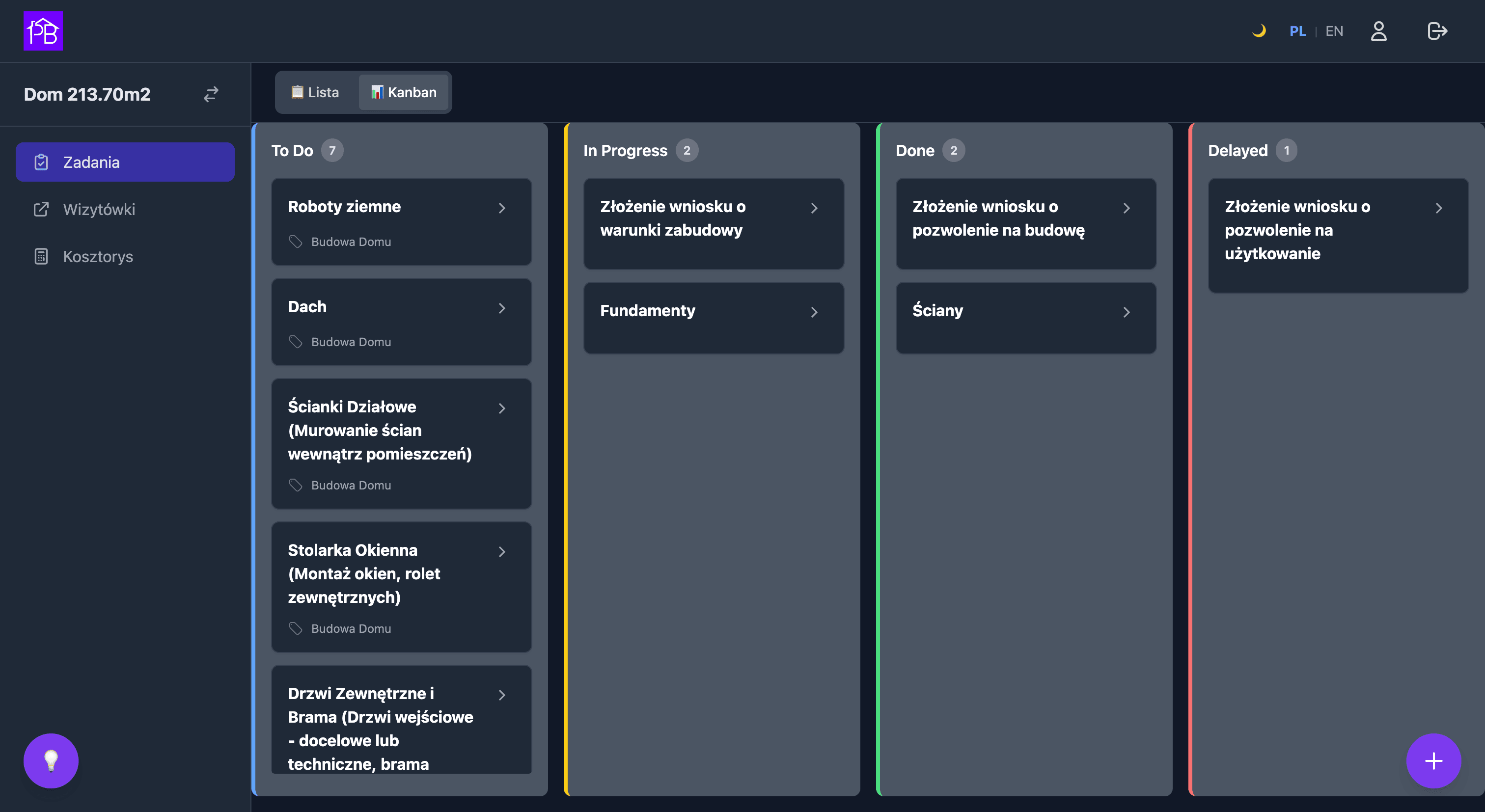Select PL as the active language
The width and height of the screenshot is (1485, 812).
(1298, 30)
